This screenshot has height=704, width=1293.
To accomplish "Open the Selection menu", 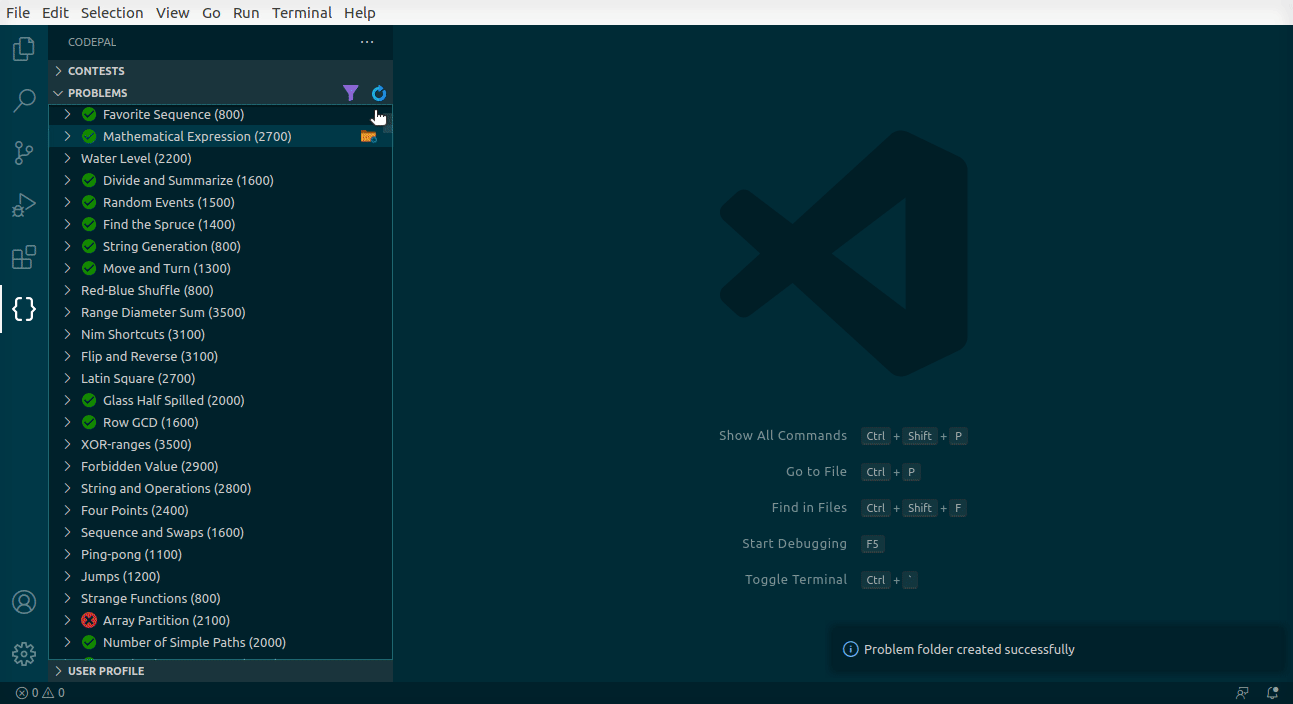I will [112, 13].
